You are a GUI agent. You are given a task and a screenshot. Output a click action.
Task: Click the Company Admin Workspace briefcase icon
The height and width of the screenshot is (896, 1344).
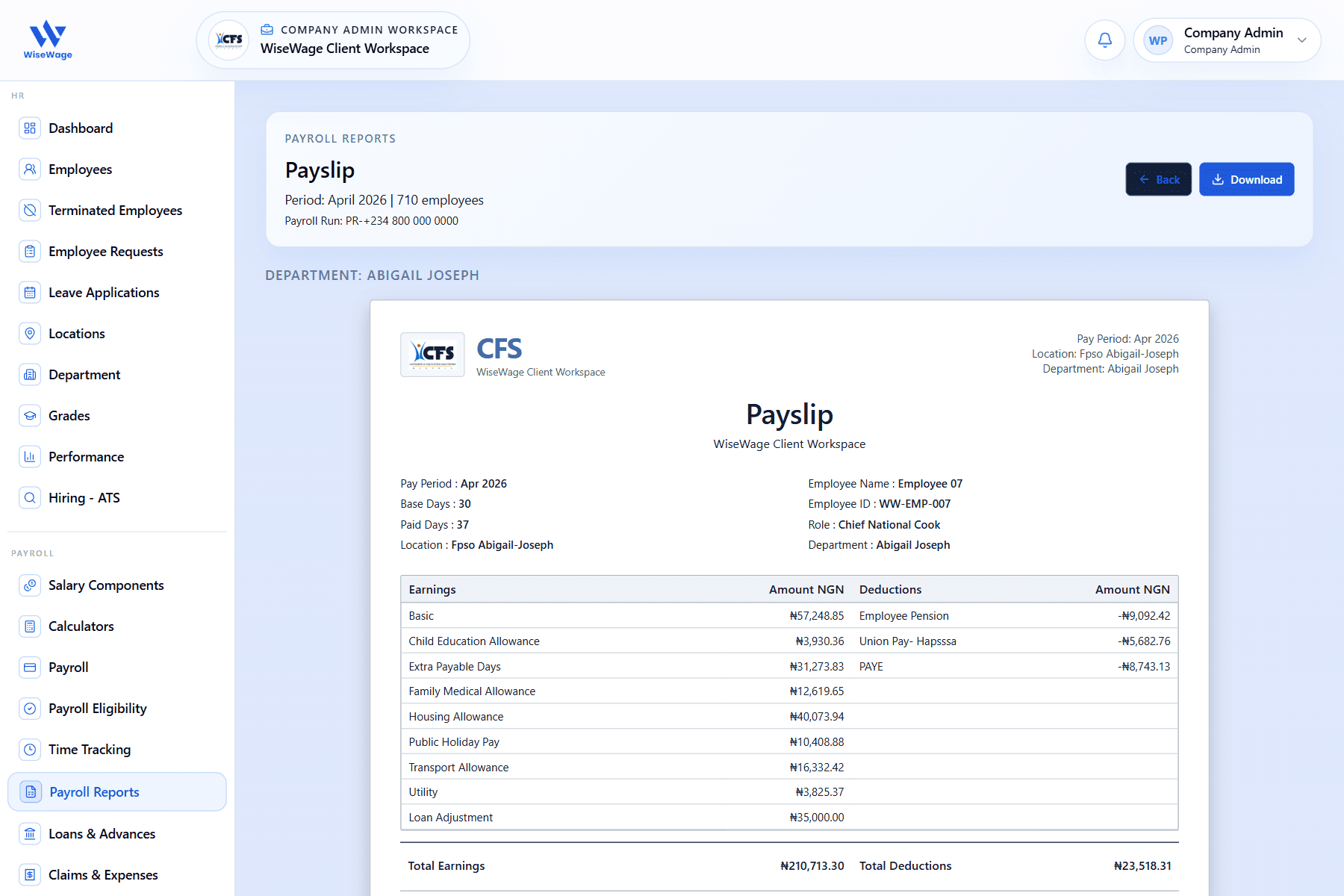[x=267, y=30]
